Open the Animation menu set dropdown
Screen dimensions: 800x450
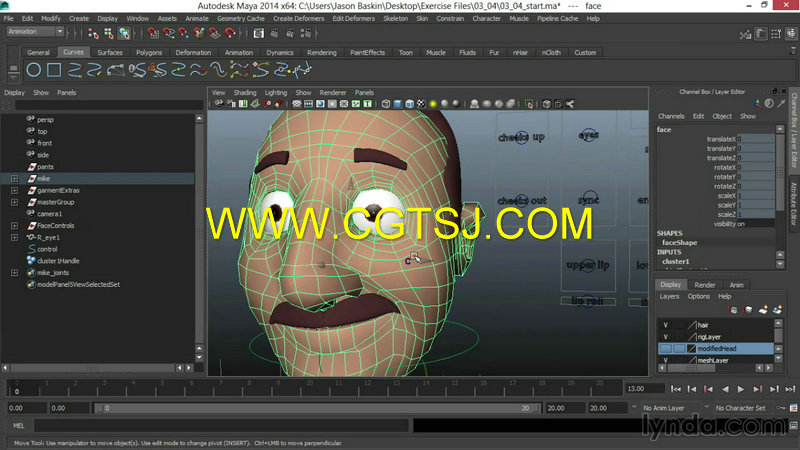click(35, 32)
